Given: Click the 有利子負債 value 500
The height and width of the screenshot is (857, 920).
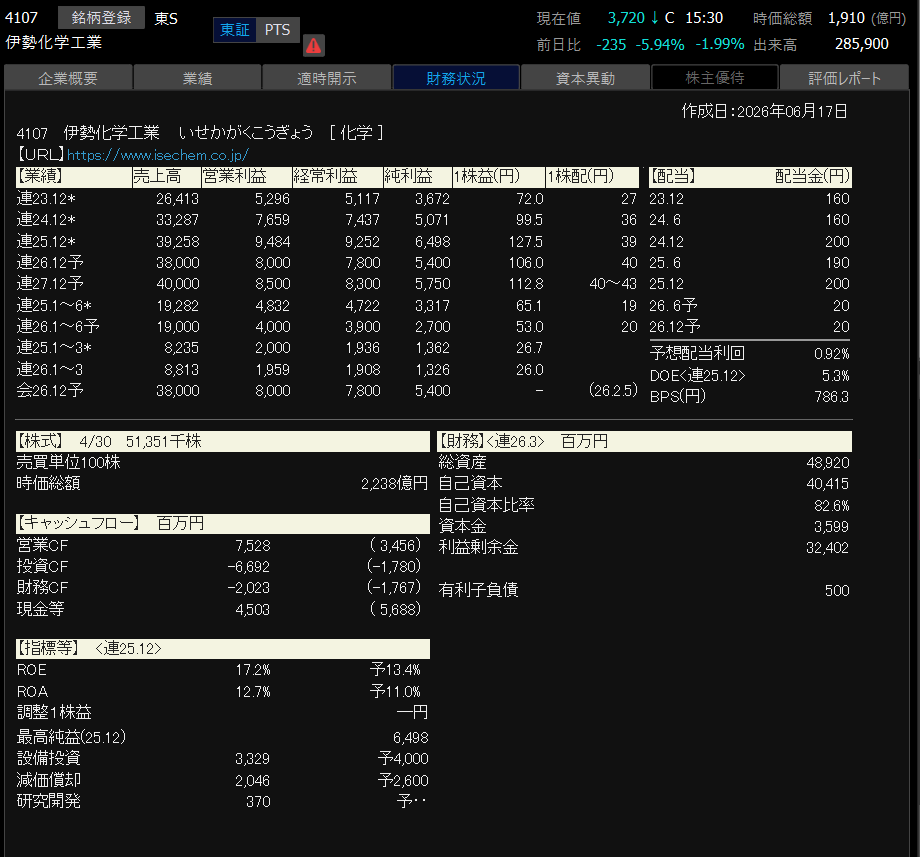Looking at the screenshot, I should point(837,591).
